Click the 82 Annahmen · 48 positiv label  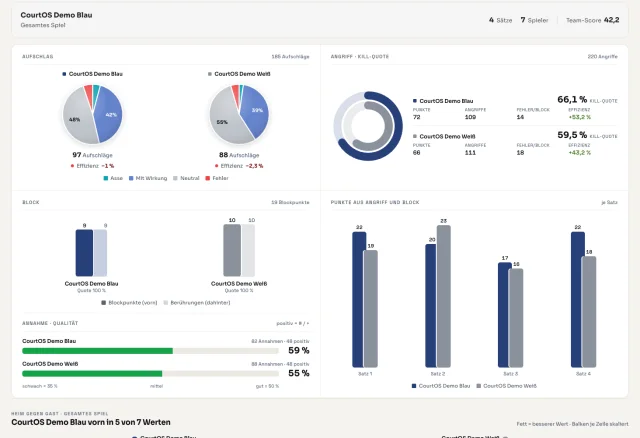(280, 341)
